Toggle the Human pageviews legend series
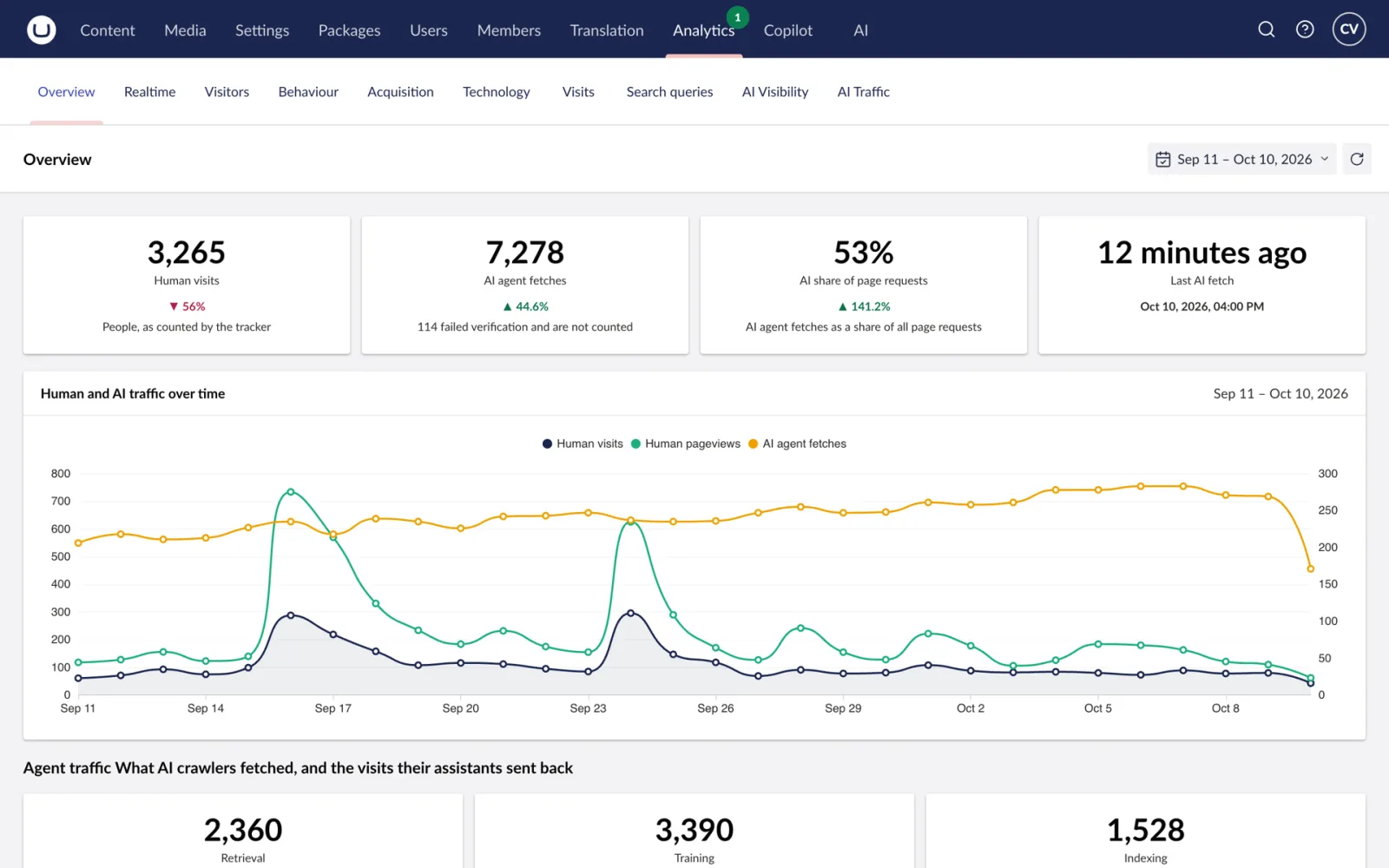 coord(686,444)
